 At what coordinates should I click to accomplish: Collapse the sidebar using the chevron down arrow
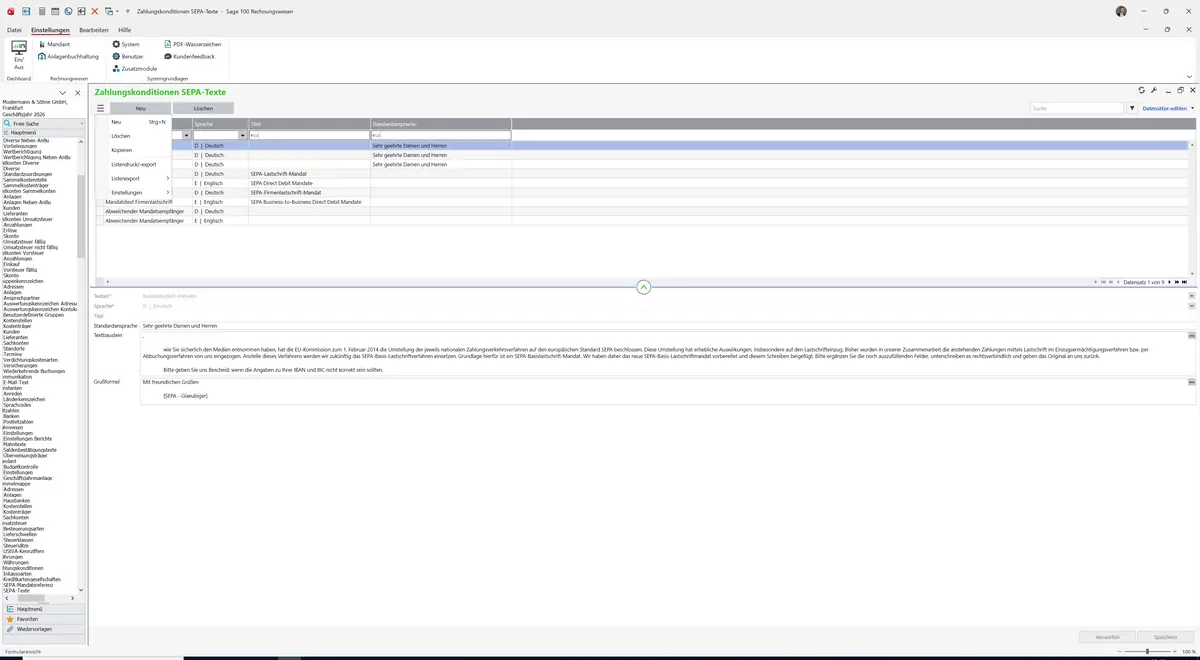tap(62, 93)
